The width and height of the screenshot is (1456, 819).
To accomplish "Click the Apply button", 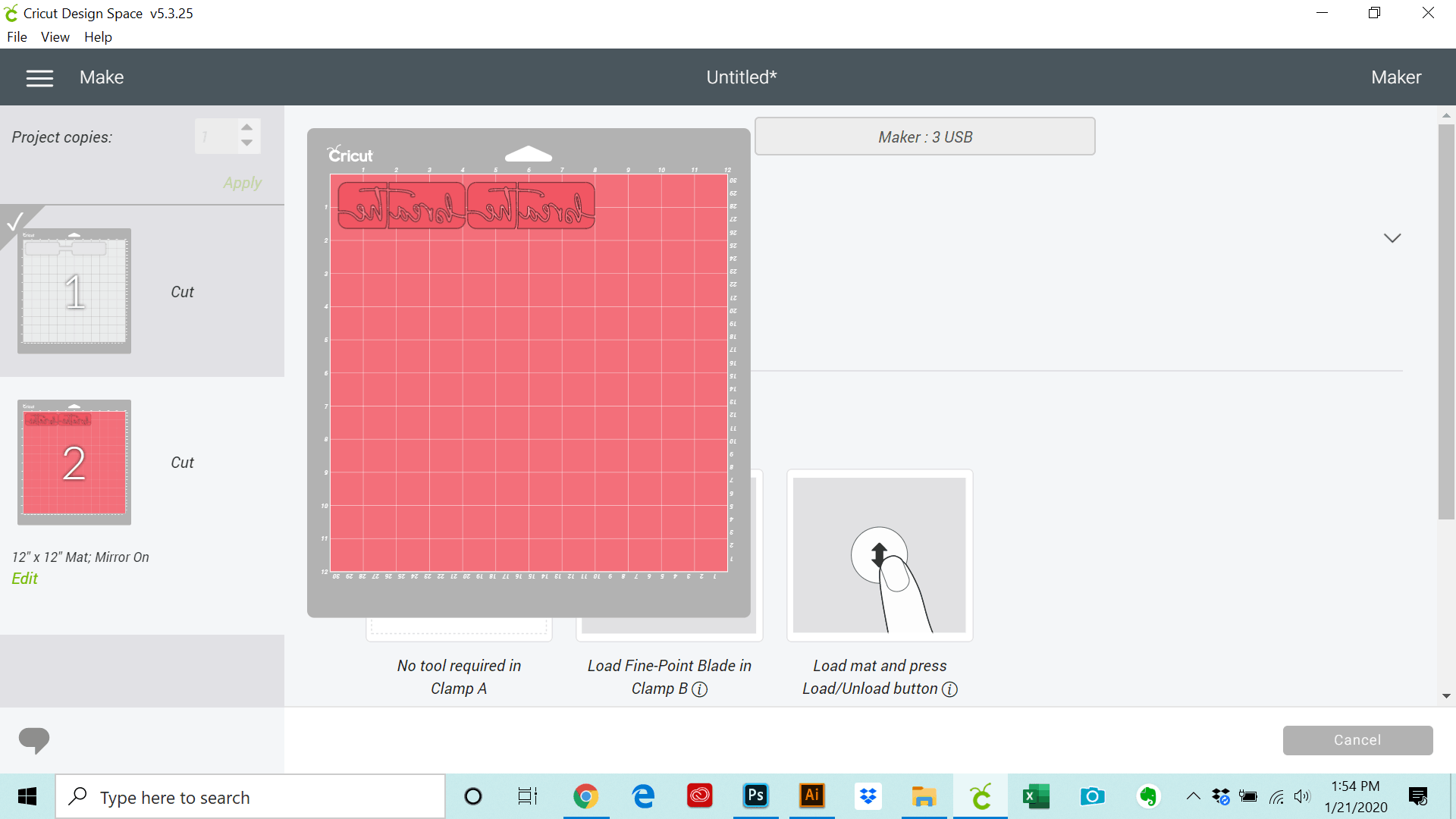I will point(242,183).
